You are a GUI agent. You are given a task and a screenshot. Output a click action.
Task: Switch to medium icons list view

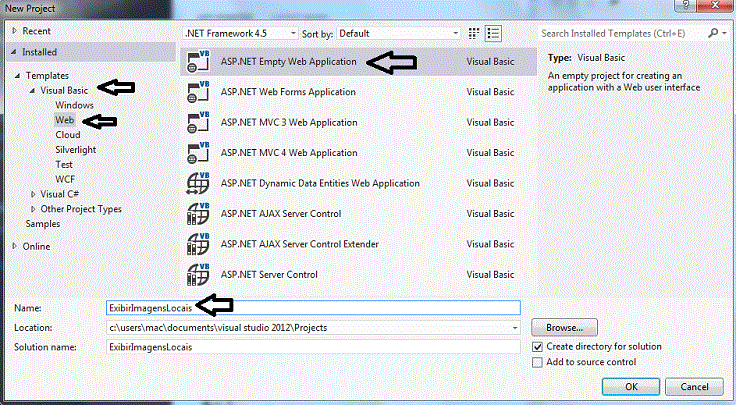493,33
